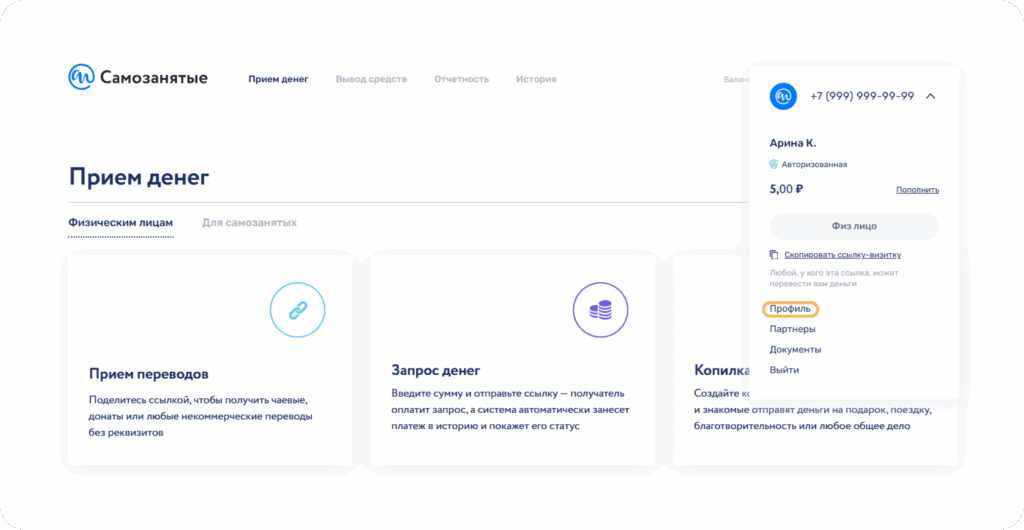Click the coins icon in Запрос денег card
The image size is (1024, 530).
600,310
